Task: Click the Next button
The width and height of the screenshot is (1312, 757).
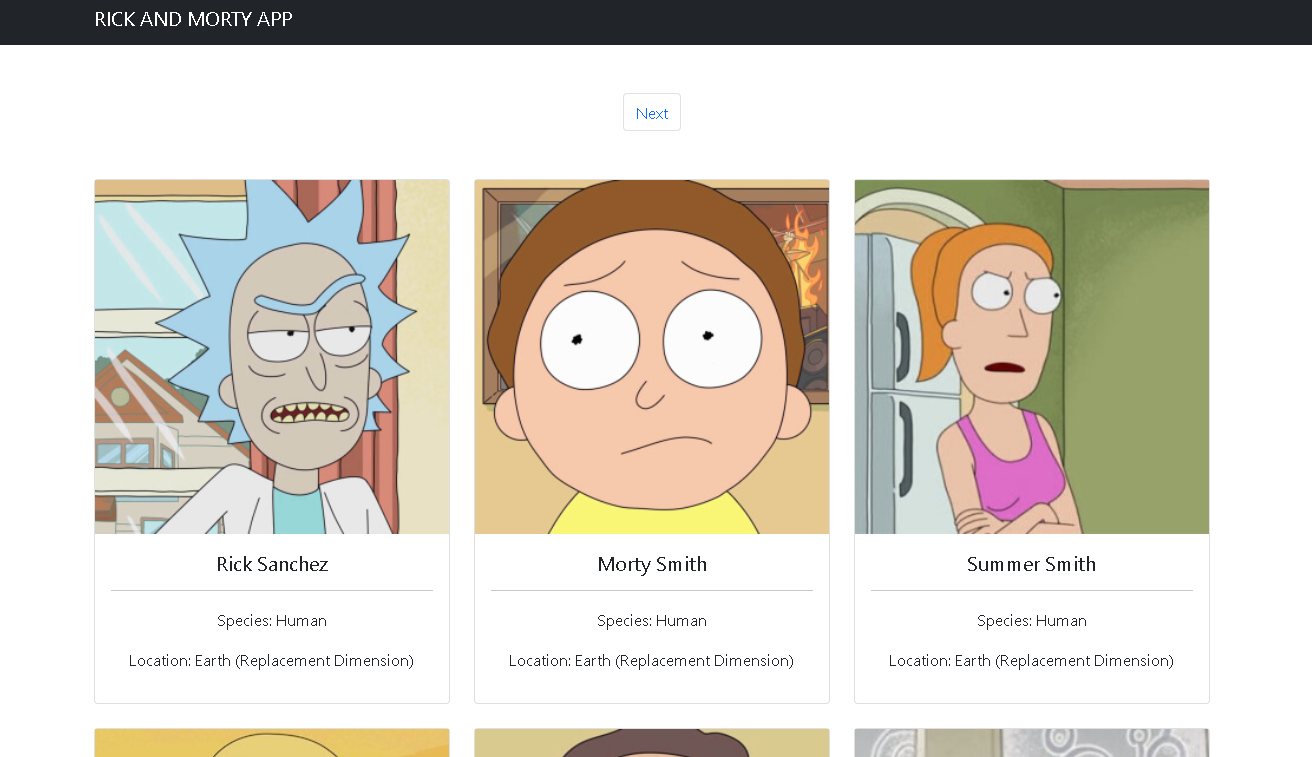Action: click(651, 112)
